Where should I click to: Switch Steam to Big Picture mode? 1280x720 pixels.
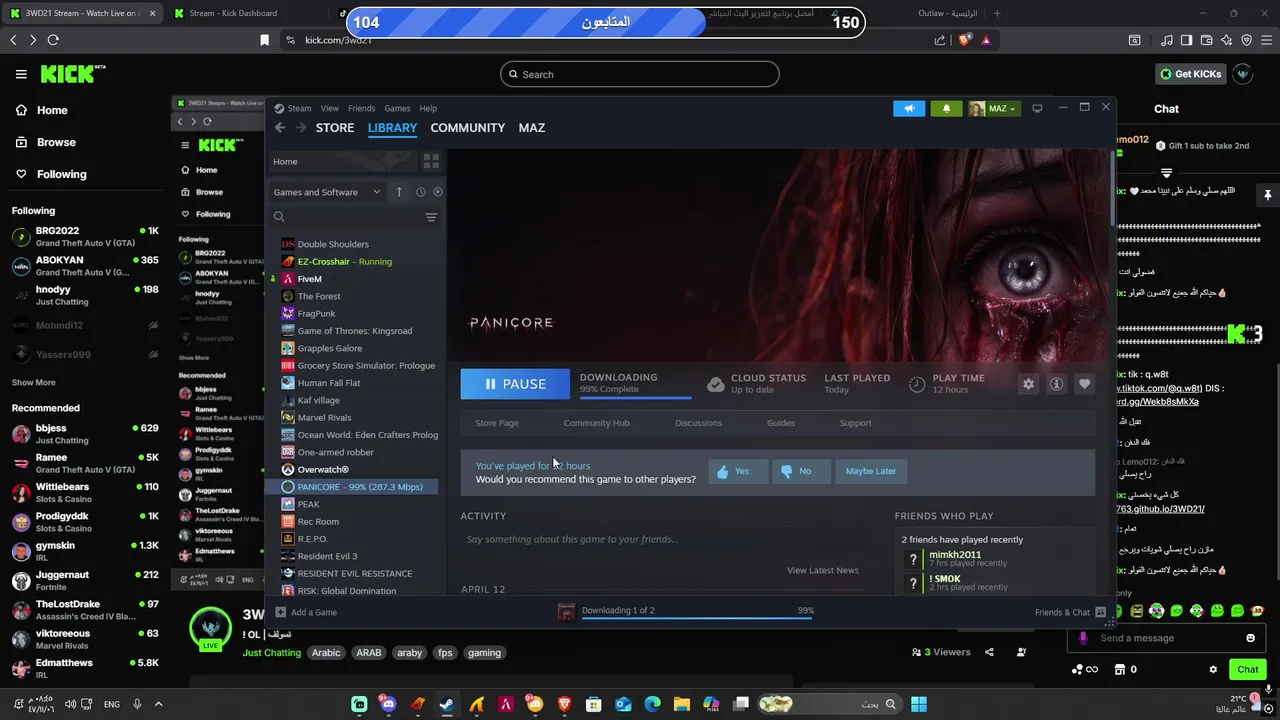pos(1037,108)
